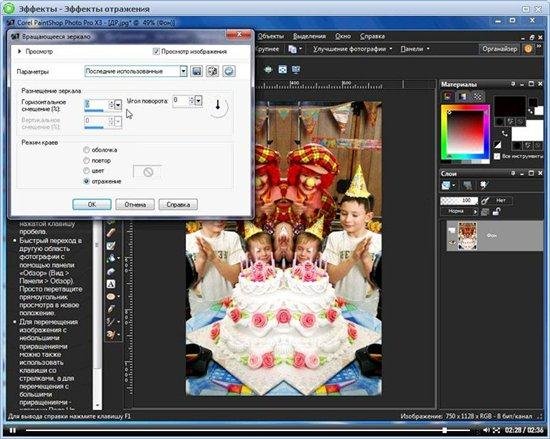This screenshot has width=550, height=439.
Task: Pick a color in the rainbow color picker
Action: (x=465, y=134)
